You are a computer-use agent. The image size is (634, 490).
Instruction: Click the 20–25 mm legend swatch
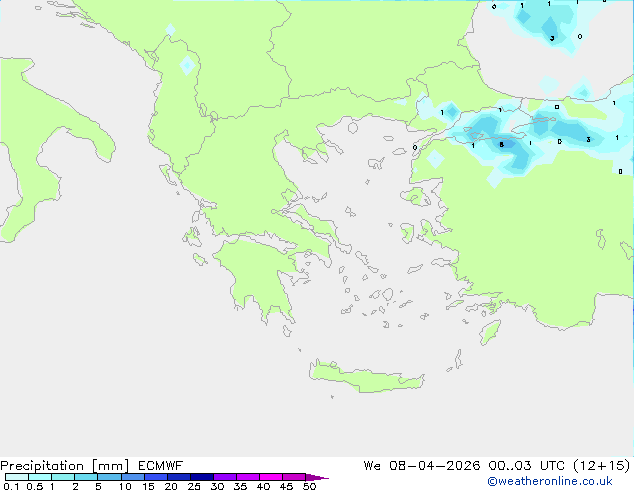click(179, 477)
